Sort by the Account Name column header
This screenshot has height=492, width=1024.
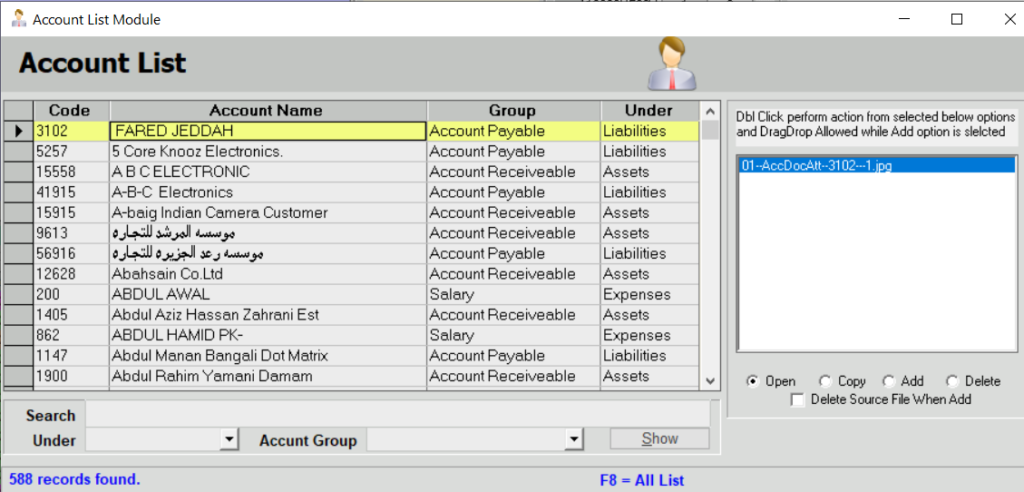(x=266, y=110)
